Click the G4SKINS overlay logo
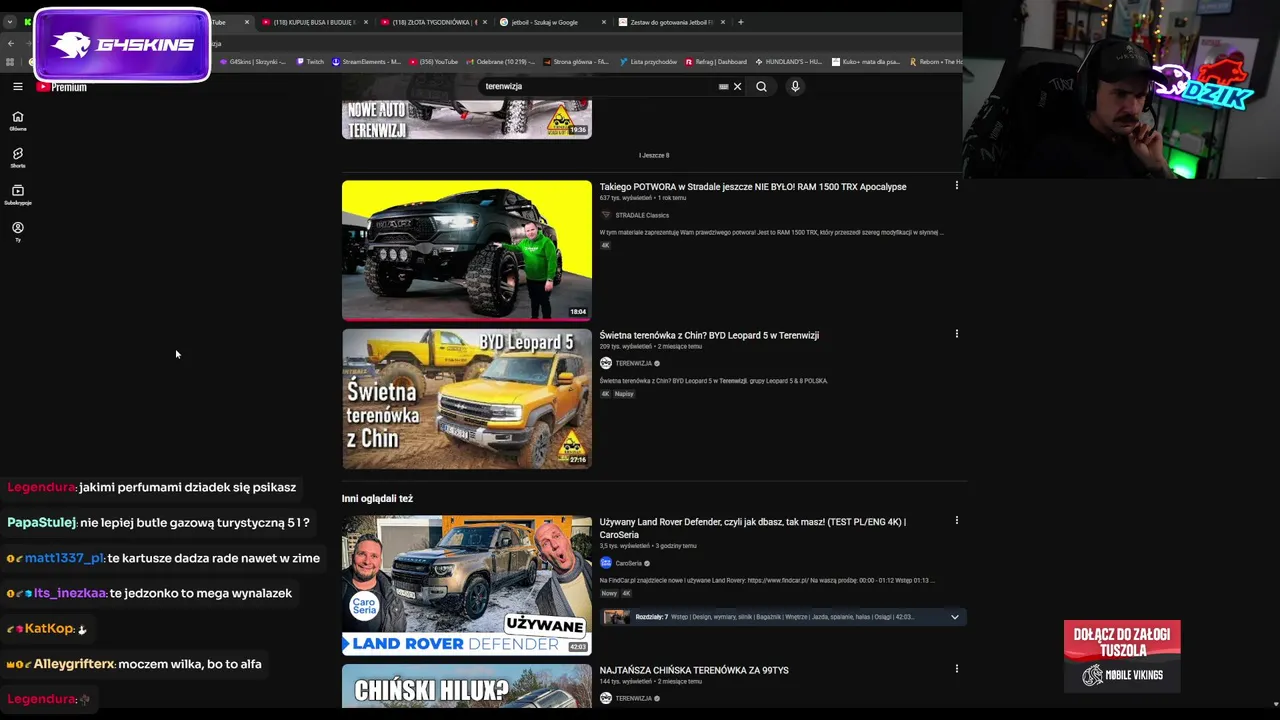This screenshot has height=720, width=1280. (122, 45)
